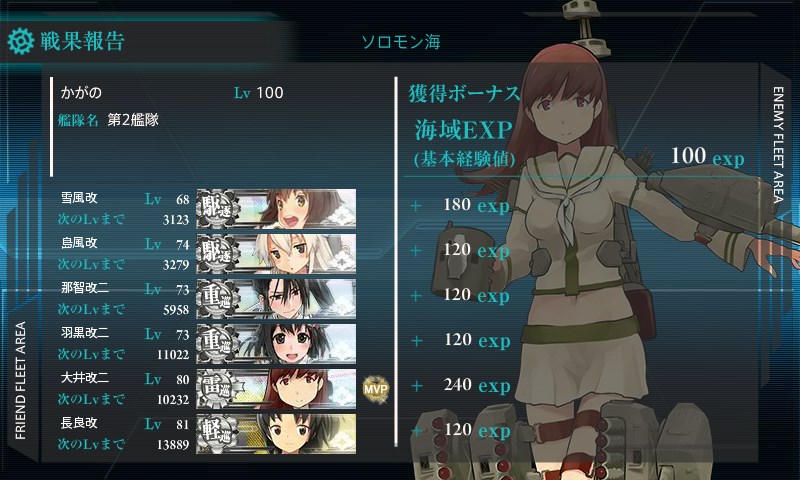Click the +240 exp MVP bonus row

tap(461, 385)
